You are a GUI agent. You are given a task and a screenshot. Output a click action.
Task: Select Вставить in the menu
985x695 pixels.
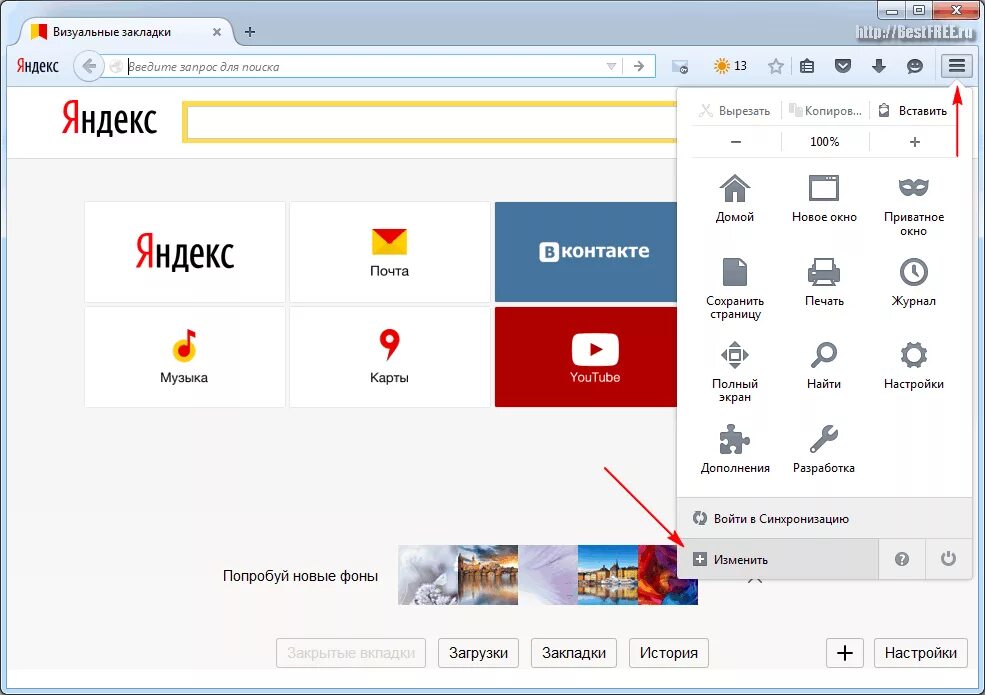point(913,111)
